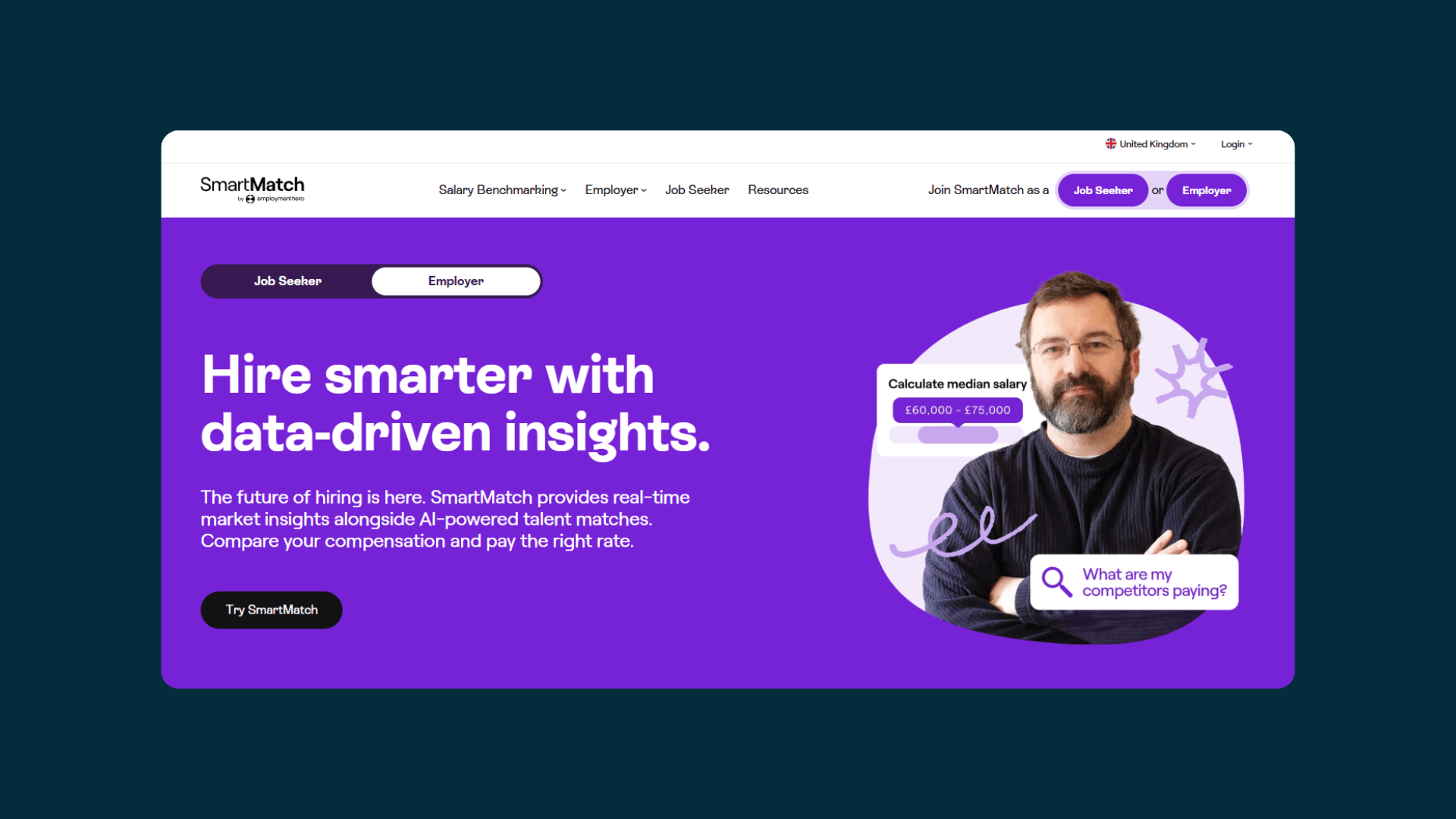
Task: Click the magnifying glass search icon
Action: pos(1056,582)
